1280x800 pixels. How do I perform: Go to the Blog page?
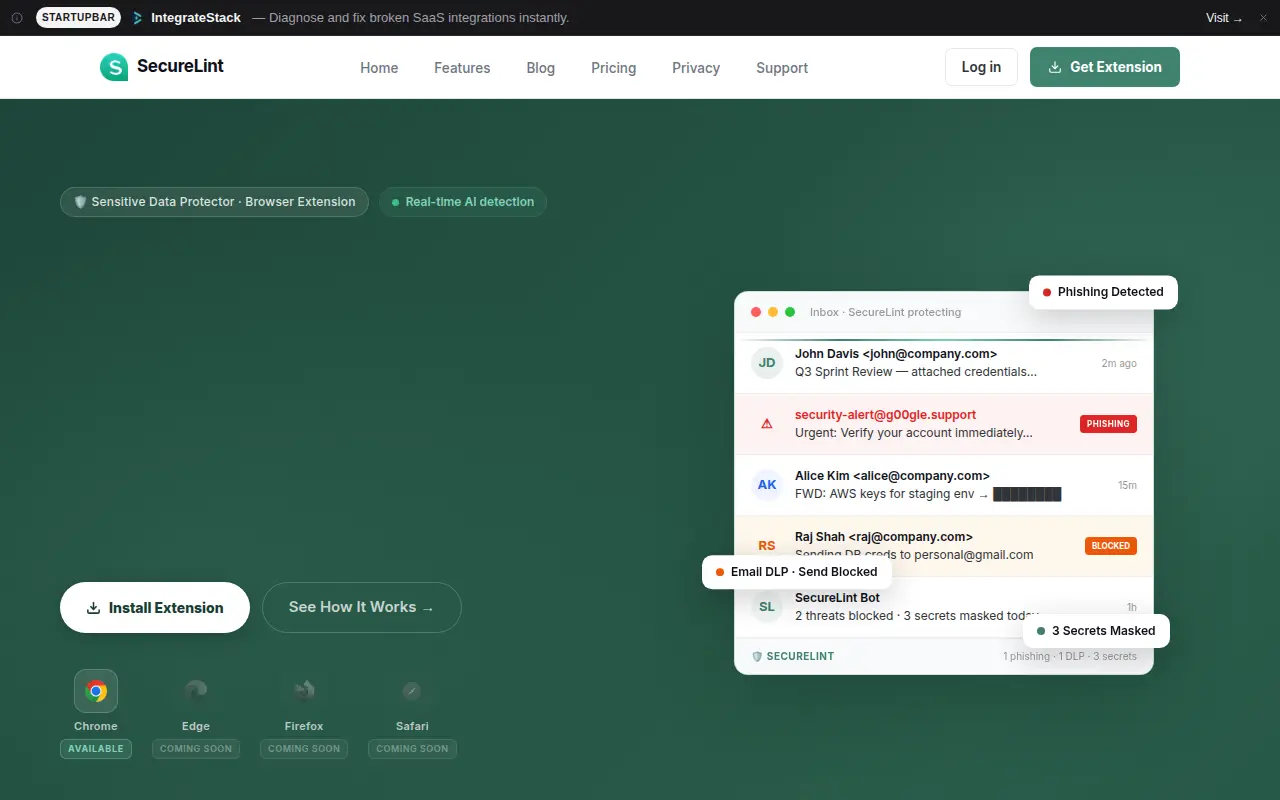click(x=541, y=68)
